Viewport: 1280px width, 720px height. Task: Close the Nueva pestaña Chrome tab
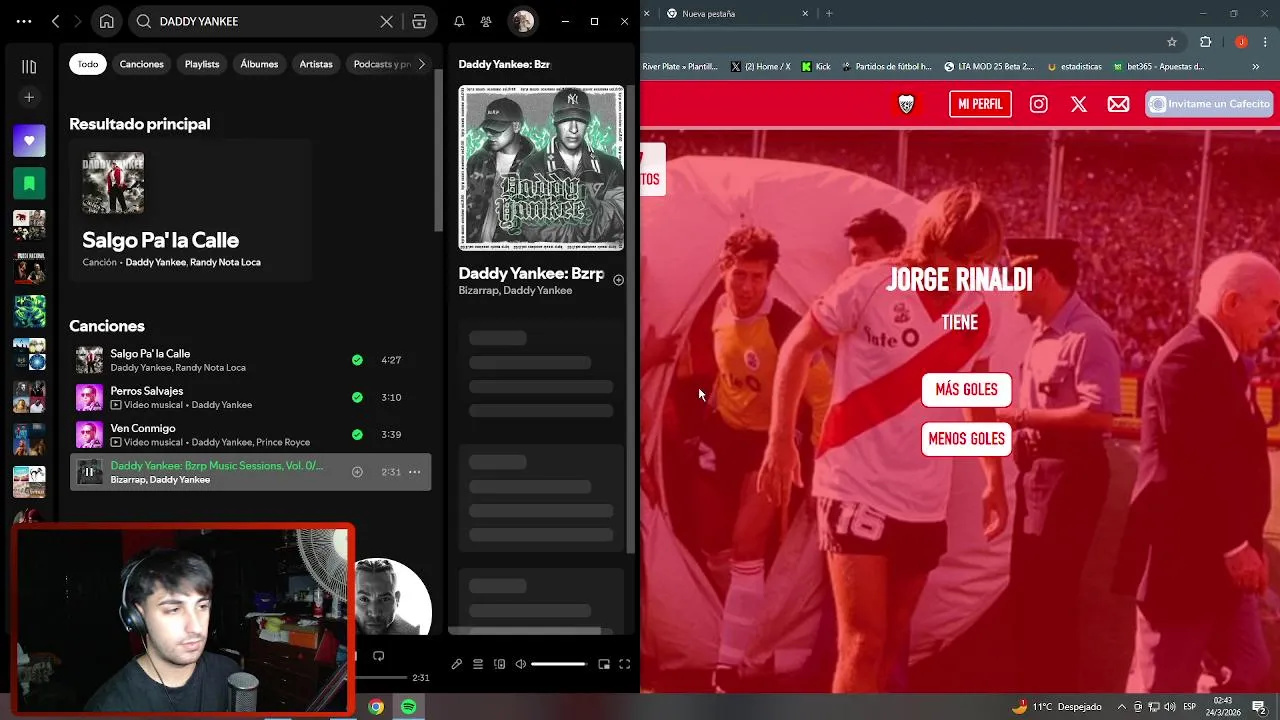pyautogui.click(x=805, y=13)
